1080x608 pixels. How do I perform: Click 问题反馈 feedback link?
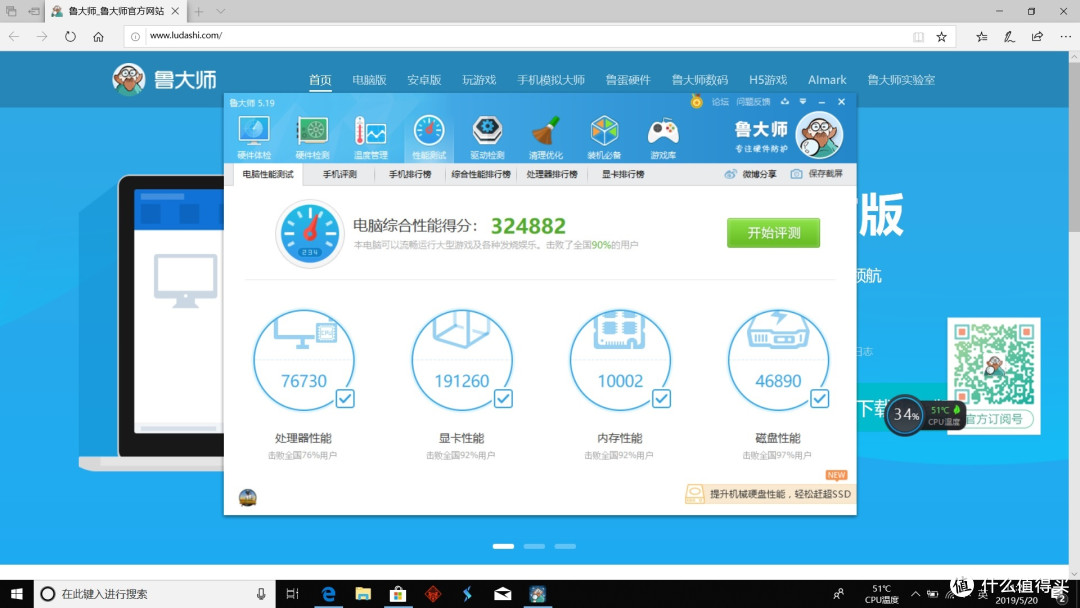coord(753,102)
